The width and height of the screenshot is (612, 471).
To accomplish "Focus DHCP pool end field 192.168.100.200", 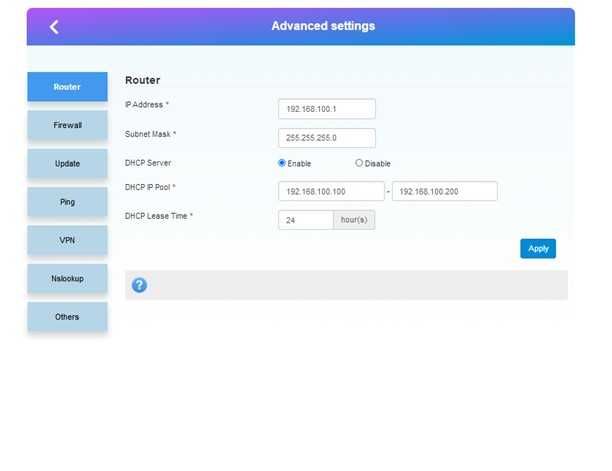I will [x=445, y=191].
